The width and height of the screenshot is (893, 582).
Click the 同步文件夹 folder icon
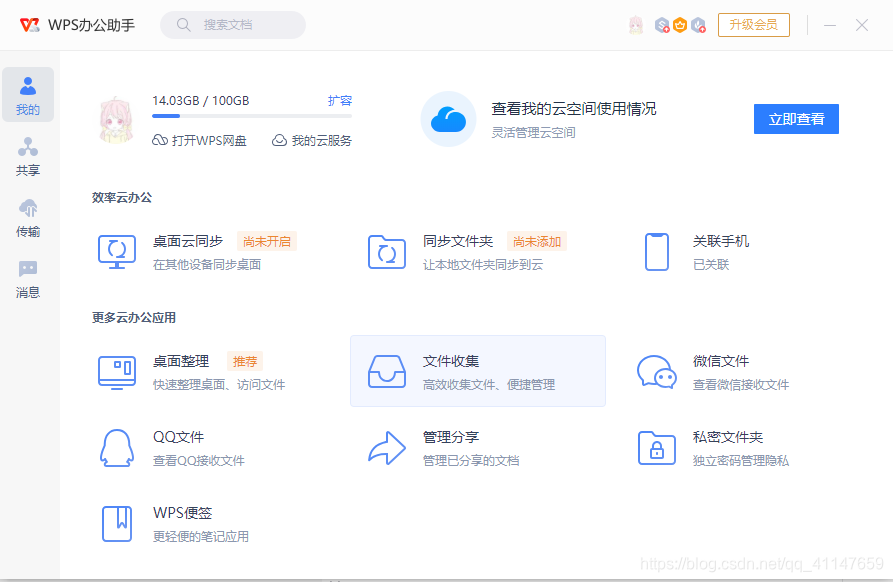[x=387, y=252]
